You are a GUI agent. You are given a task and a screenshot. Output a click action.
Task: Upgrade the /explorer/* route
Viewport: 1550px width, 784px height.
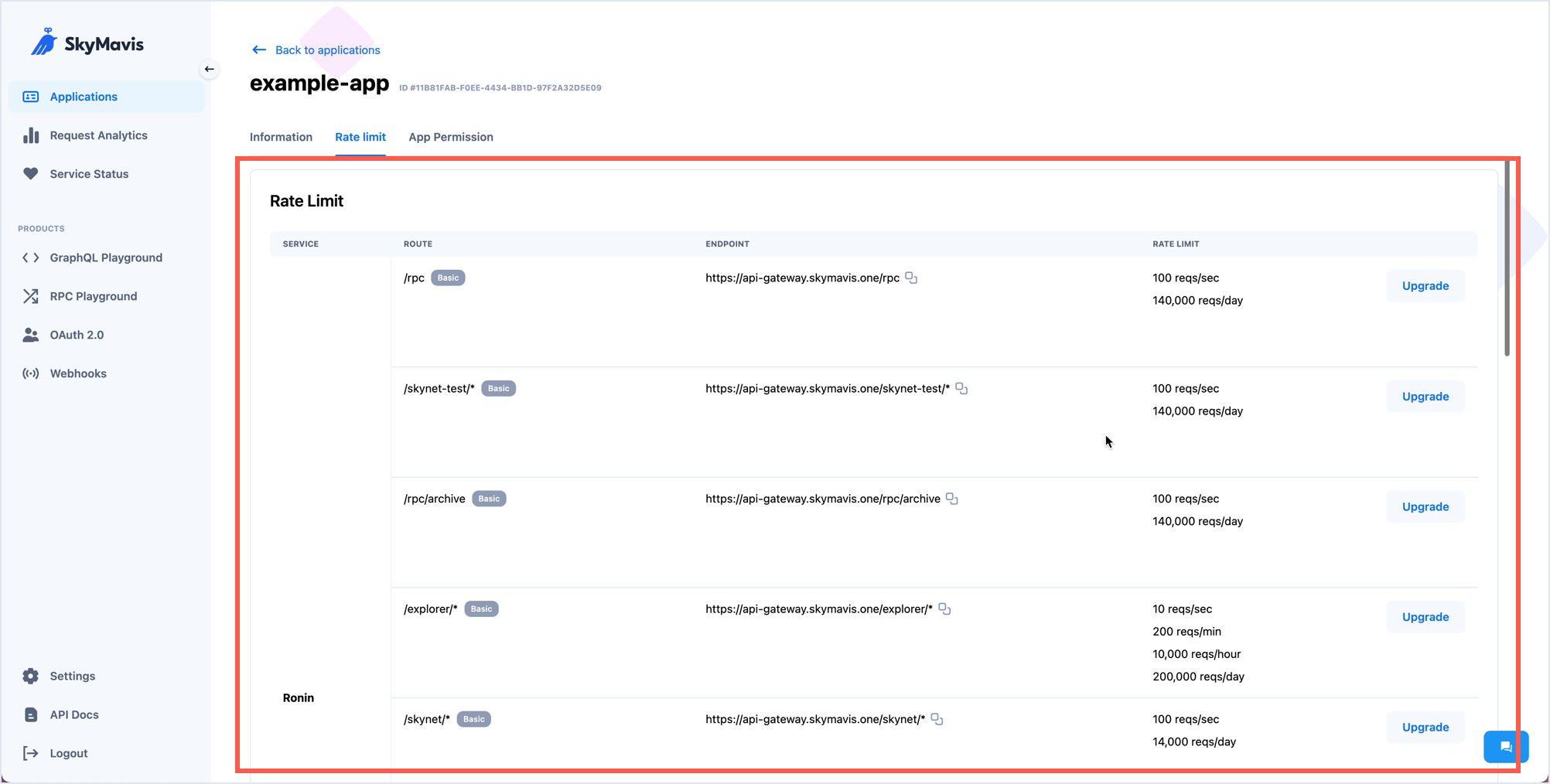coord(1425,617)
